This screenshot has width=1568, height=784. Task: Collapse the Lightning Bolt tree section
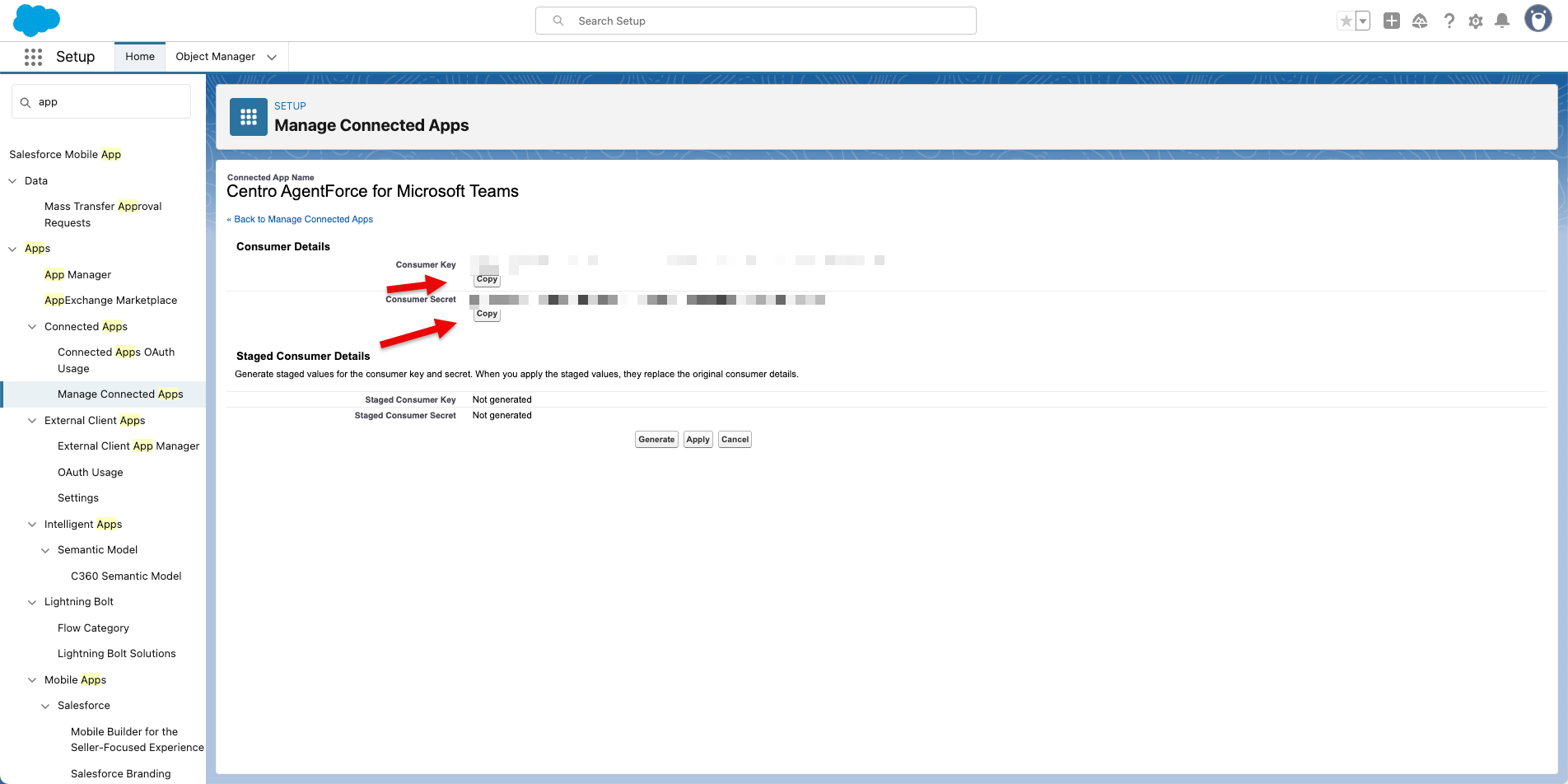click(x=32, y=602)
